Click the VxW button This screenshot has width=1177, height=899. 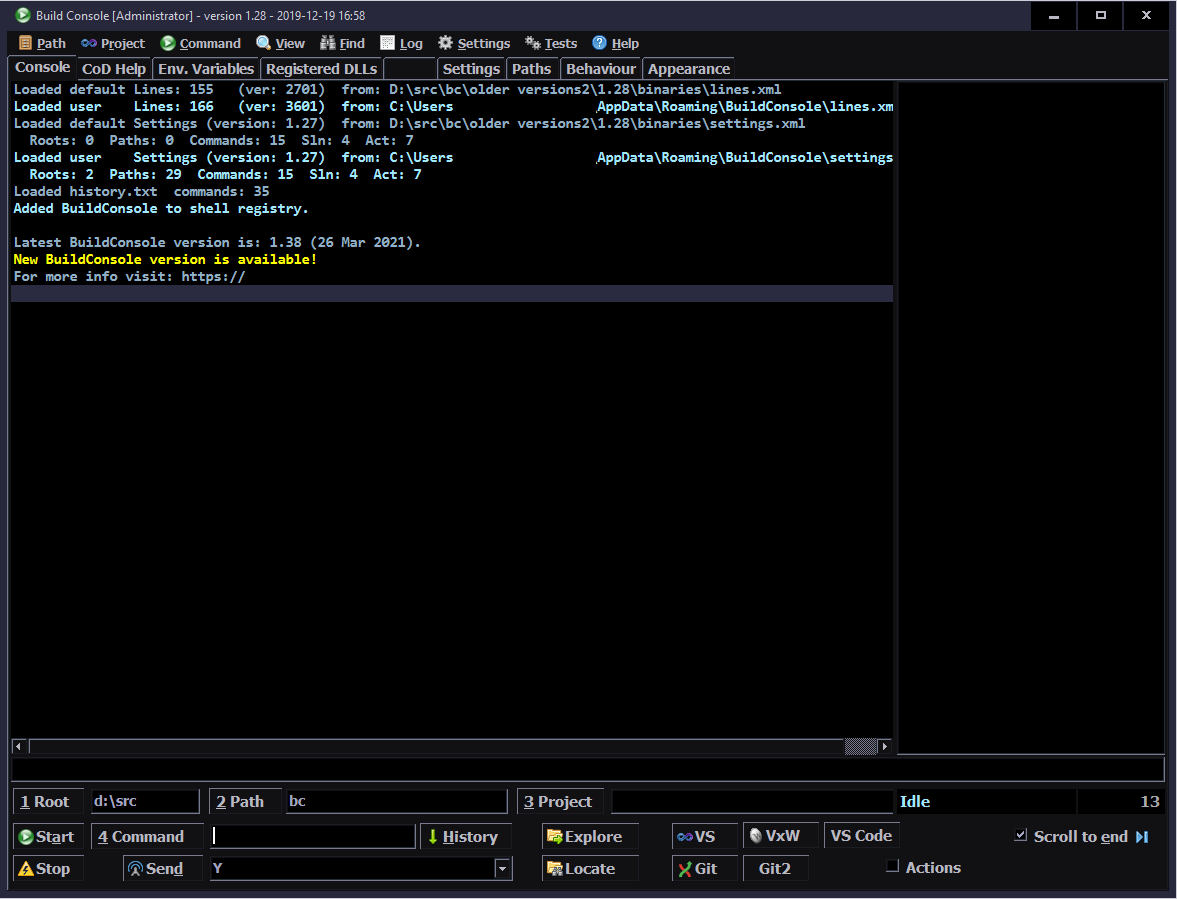point(780,835)
